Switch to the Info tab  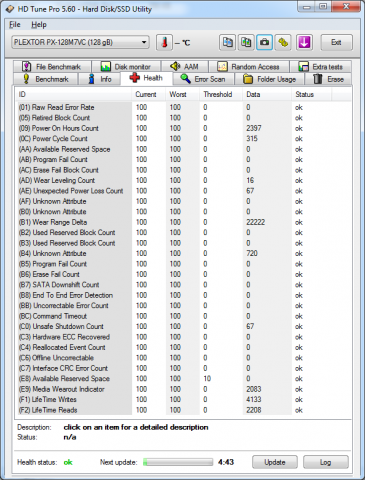coord(99,79)
